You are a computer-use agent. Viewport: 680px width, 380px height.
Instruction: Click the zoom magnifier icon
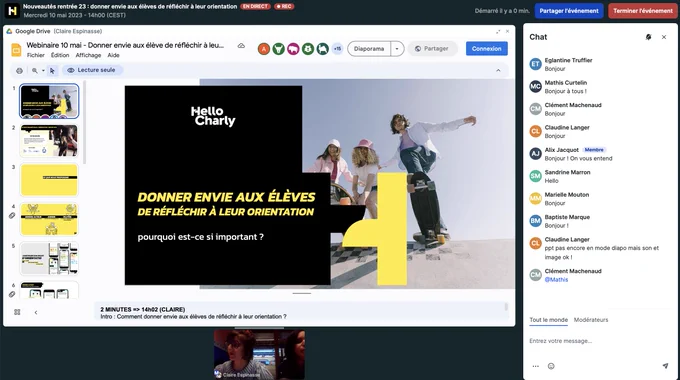coord(35,70)
